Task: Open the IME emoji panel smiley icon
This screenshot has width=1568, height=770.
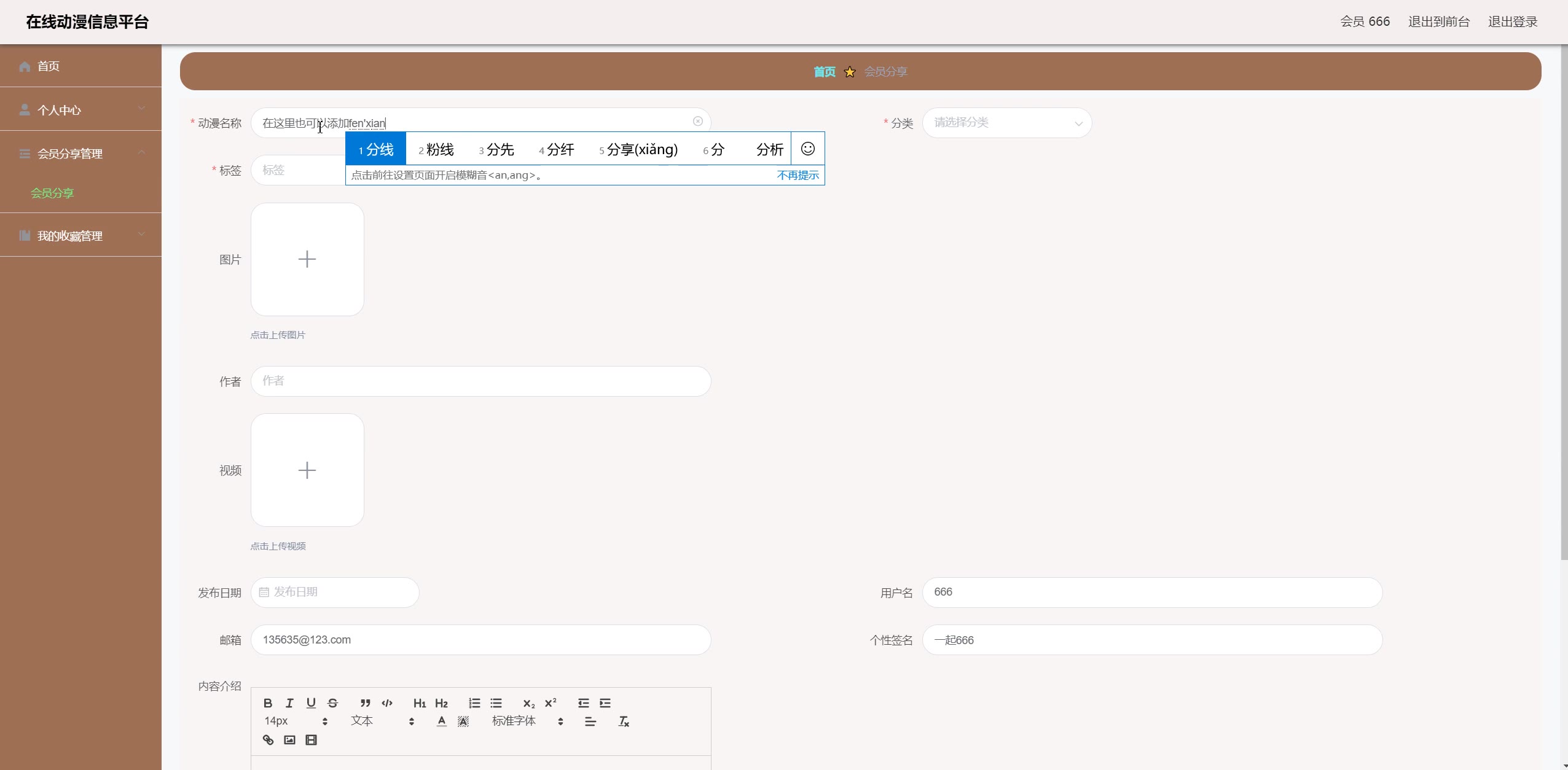Action: [807, 149]
